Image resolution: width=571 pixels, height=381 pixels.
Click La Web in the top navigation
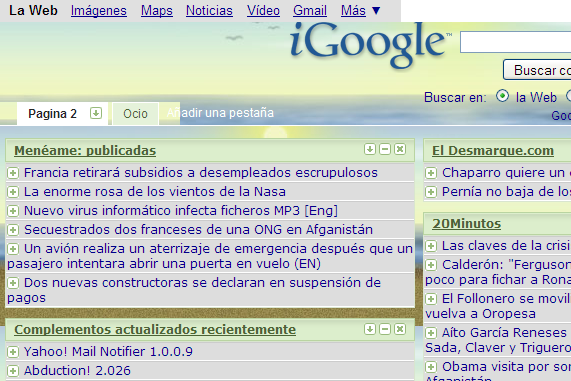tap(33, 11)
